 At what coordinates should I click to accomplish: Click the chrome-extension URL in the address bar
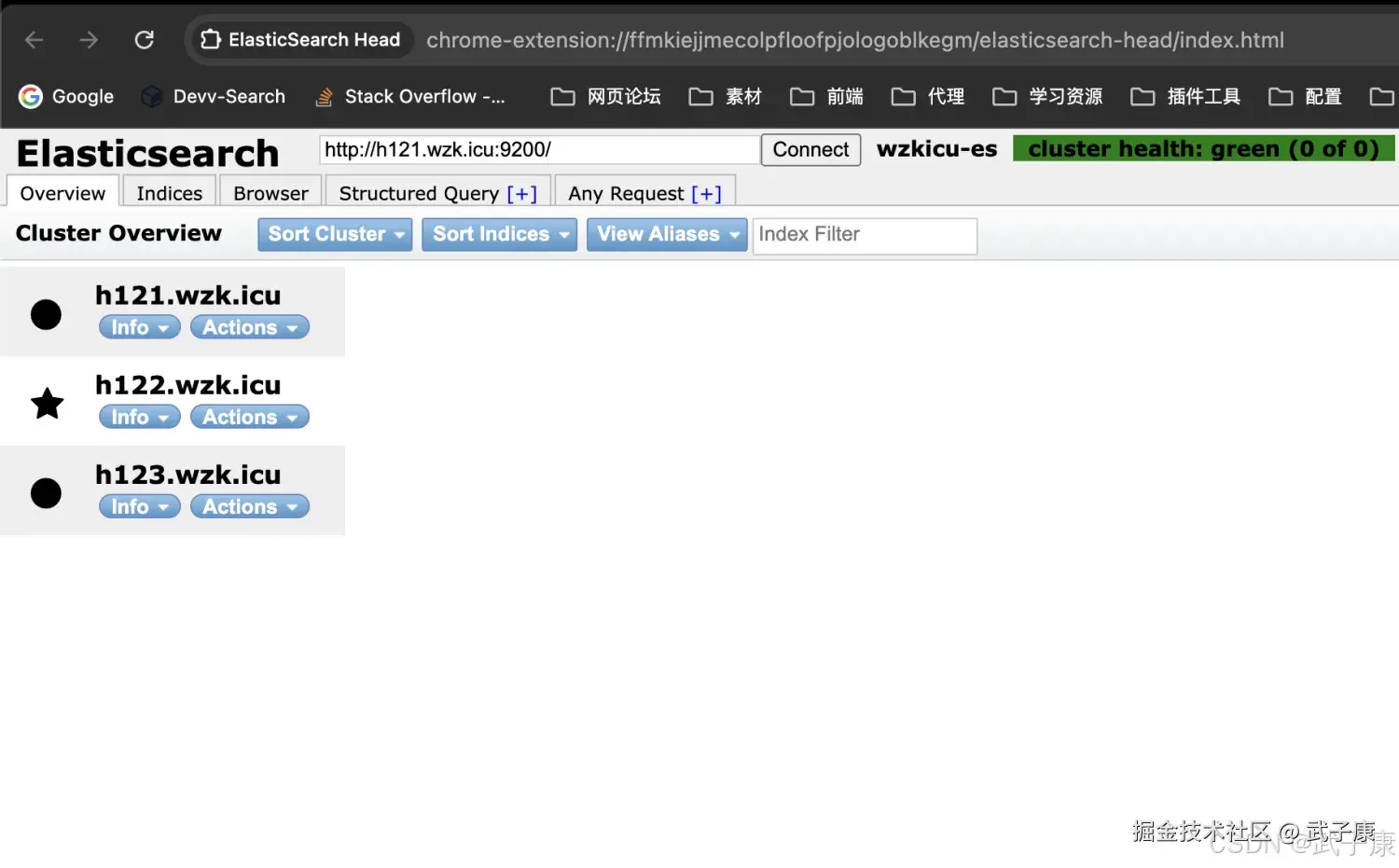[855, 40]
